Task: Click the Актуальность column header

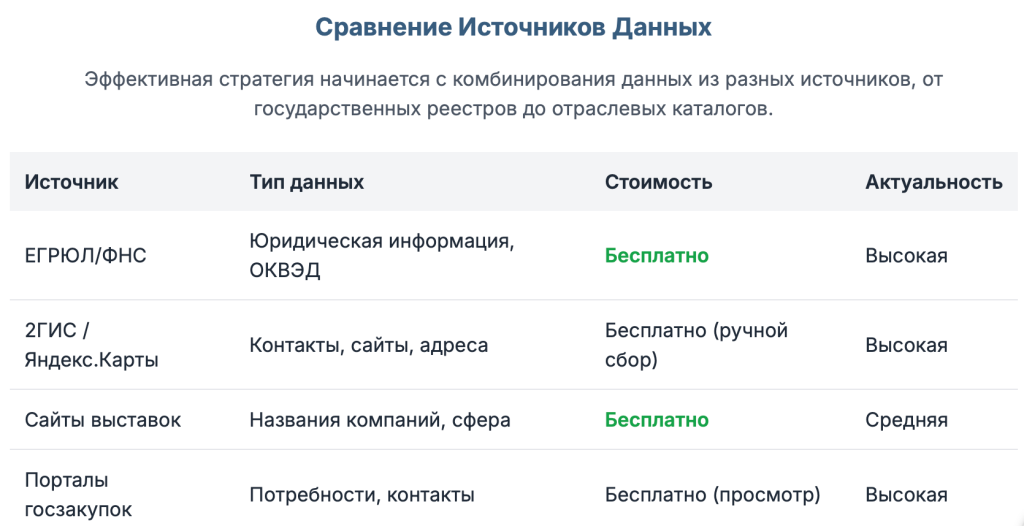Action: [934, 182]
